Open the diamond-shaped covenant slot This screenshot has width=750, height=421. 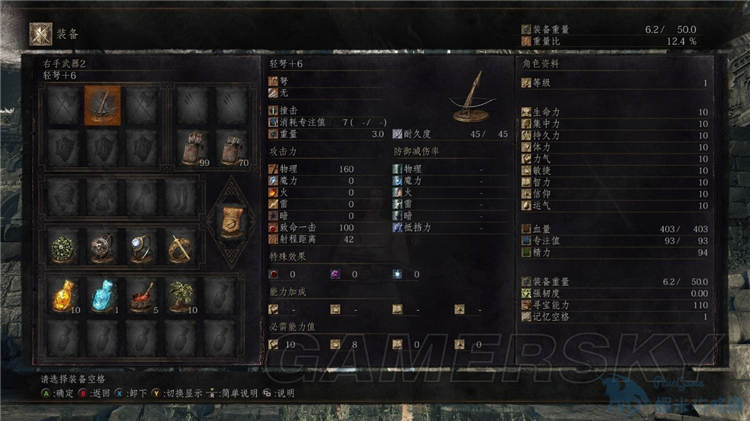point(232,222)
